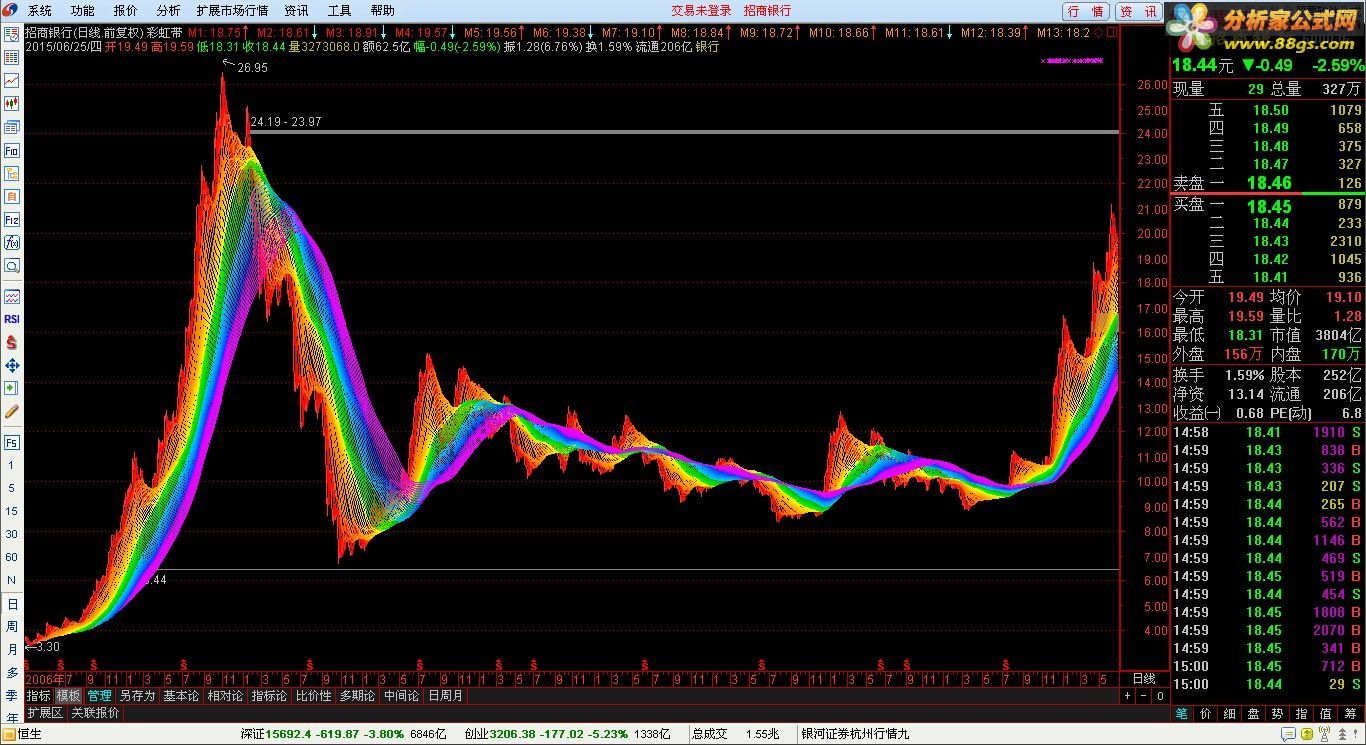
Task: Switch to the 基本论 tab
Action: (182, 696)
